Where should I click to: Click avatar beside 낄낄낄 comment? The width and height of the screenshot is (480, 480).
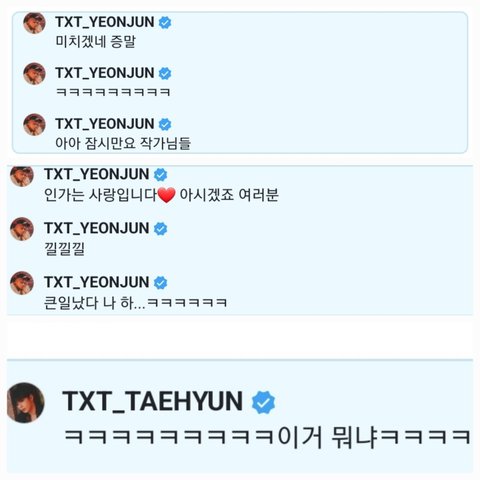click(x=22, y=229)
